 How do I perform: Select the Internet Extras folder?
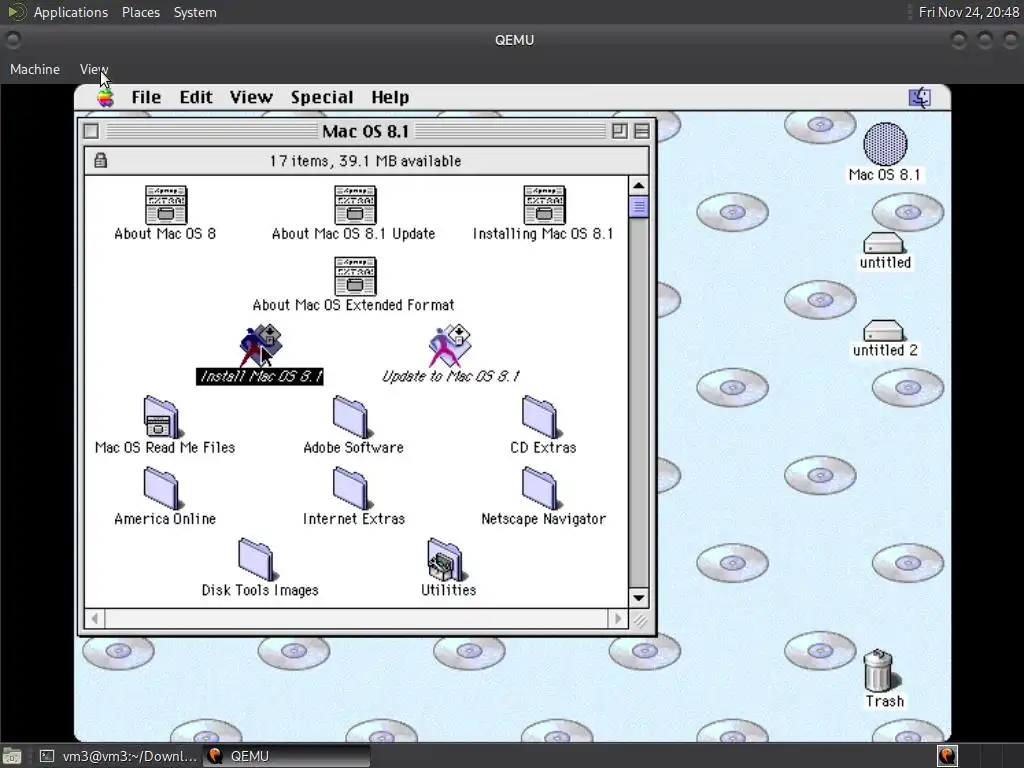351,488
